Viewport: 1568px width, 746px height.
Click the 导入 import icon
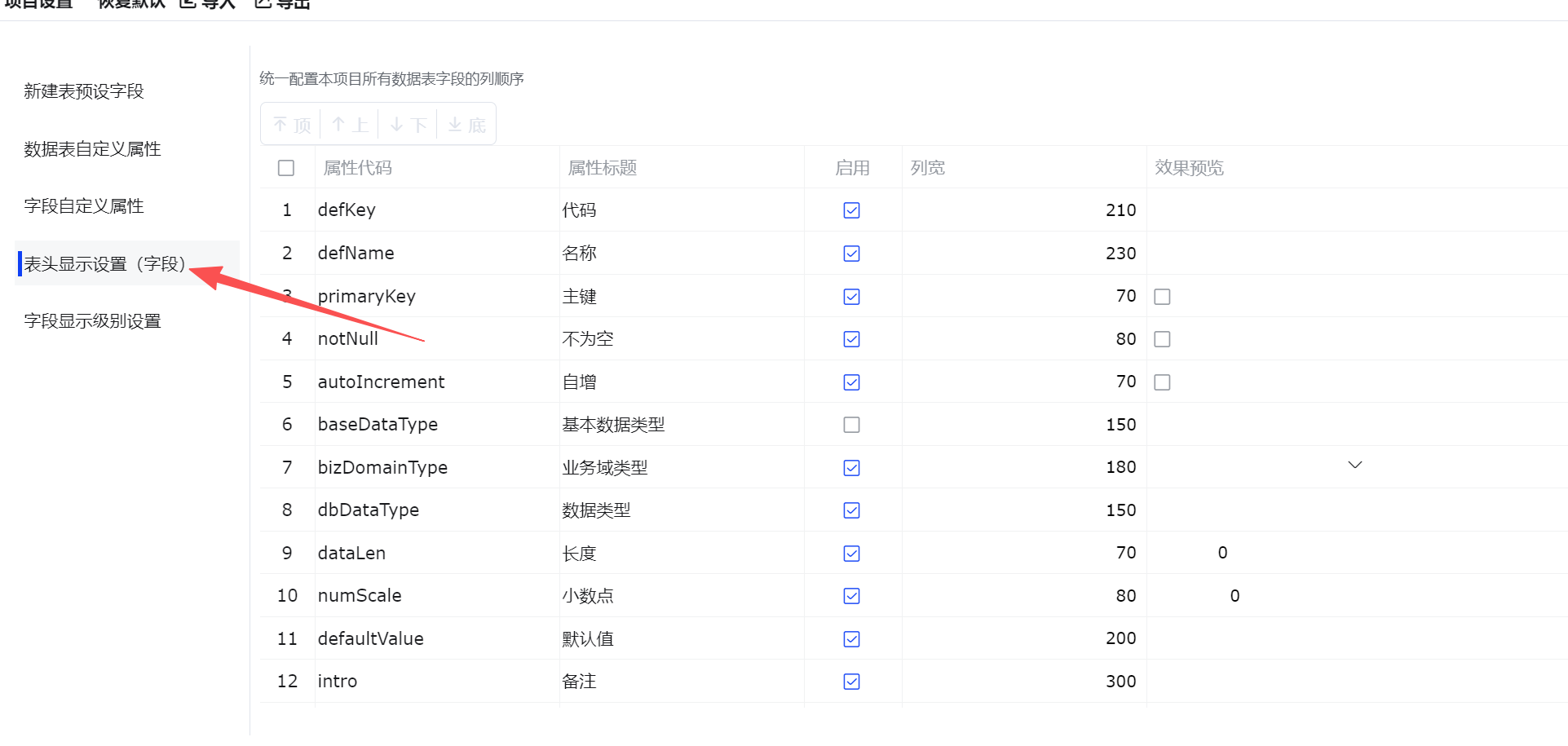click(x=188, y=4)
